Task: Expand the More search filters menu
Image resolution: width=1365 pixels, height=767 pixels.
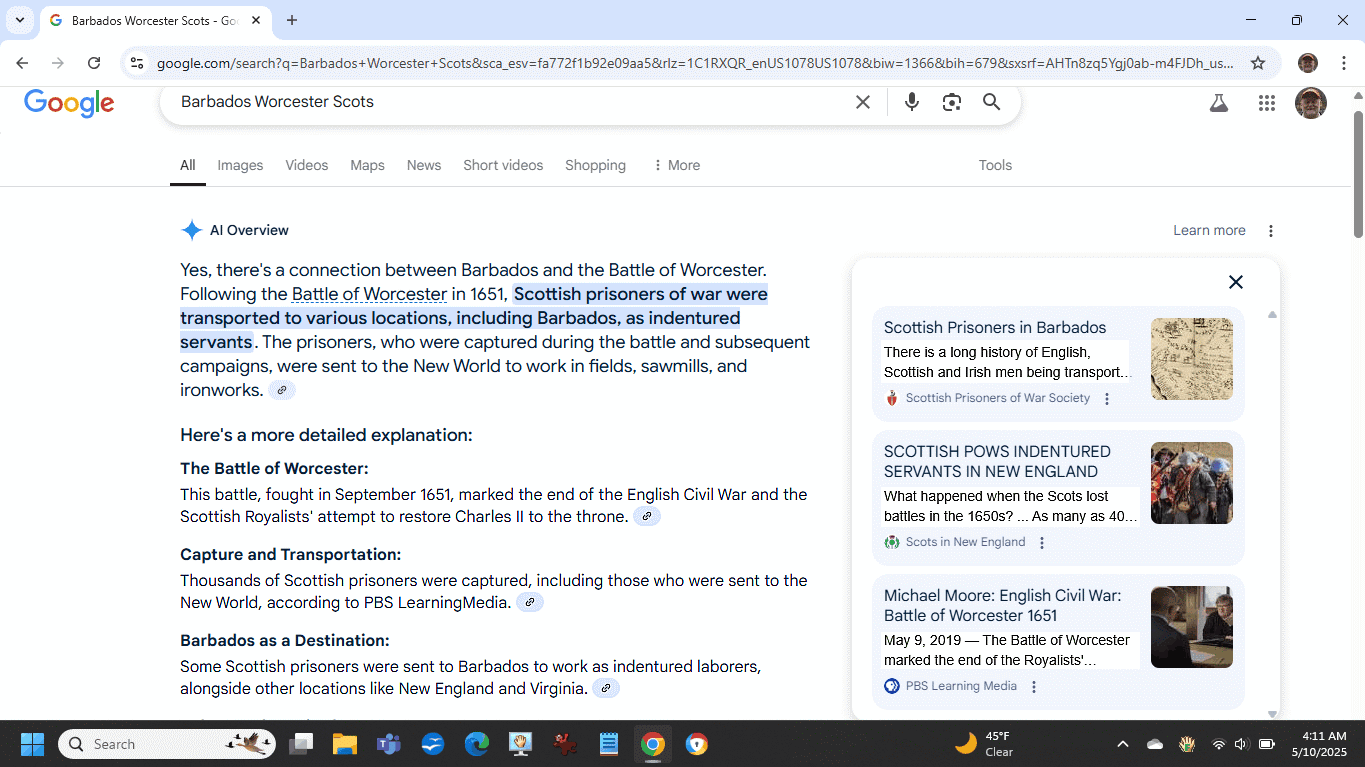Action: coord(676,166)
